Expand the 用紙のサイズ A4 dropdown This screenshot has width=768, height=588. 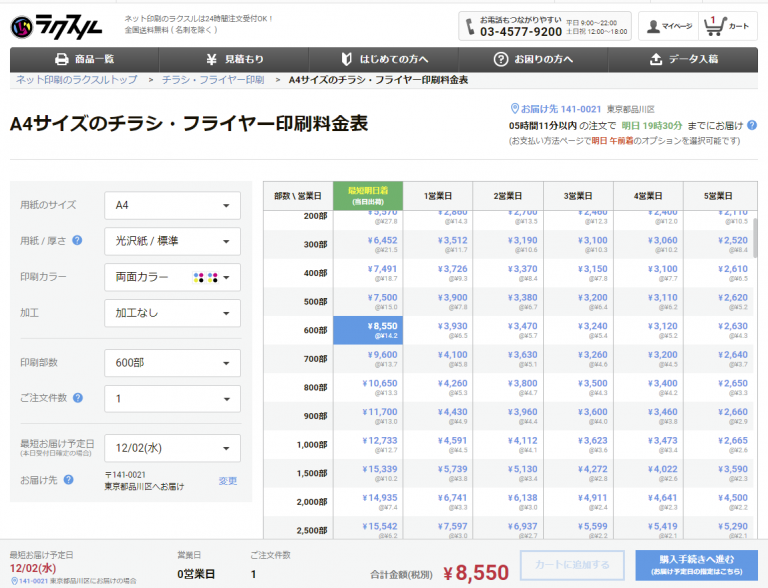[172, 205]
